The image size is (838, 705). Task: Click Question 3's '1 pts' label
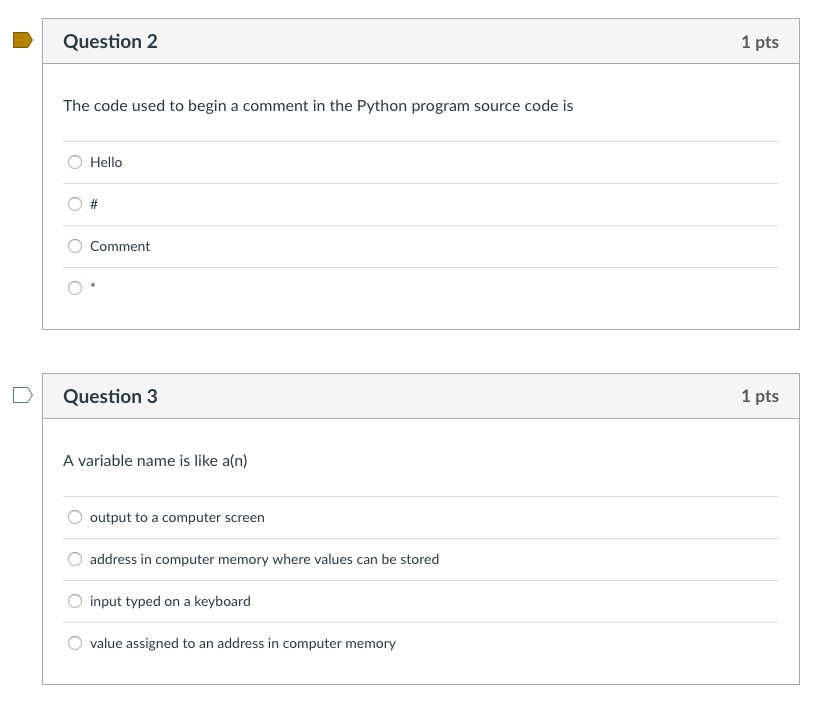[759, 397]
